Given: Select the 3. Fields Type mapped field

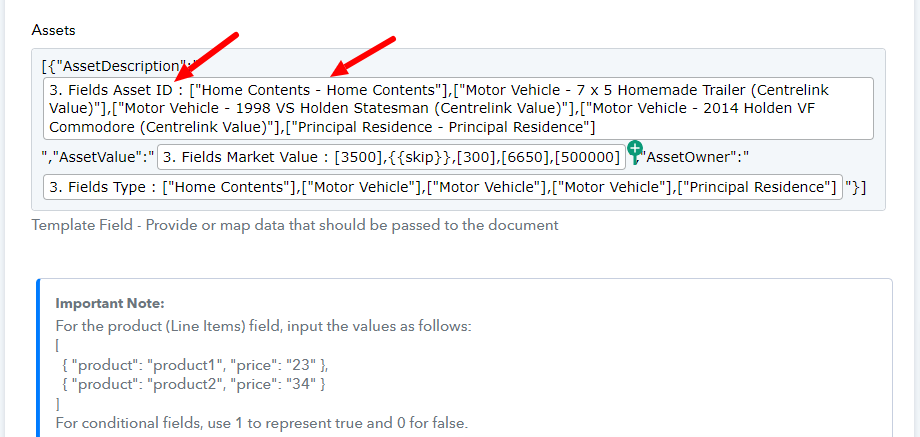Looking at the screenshot, I should (x=443, y=187).
